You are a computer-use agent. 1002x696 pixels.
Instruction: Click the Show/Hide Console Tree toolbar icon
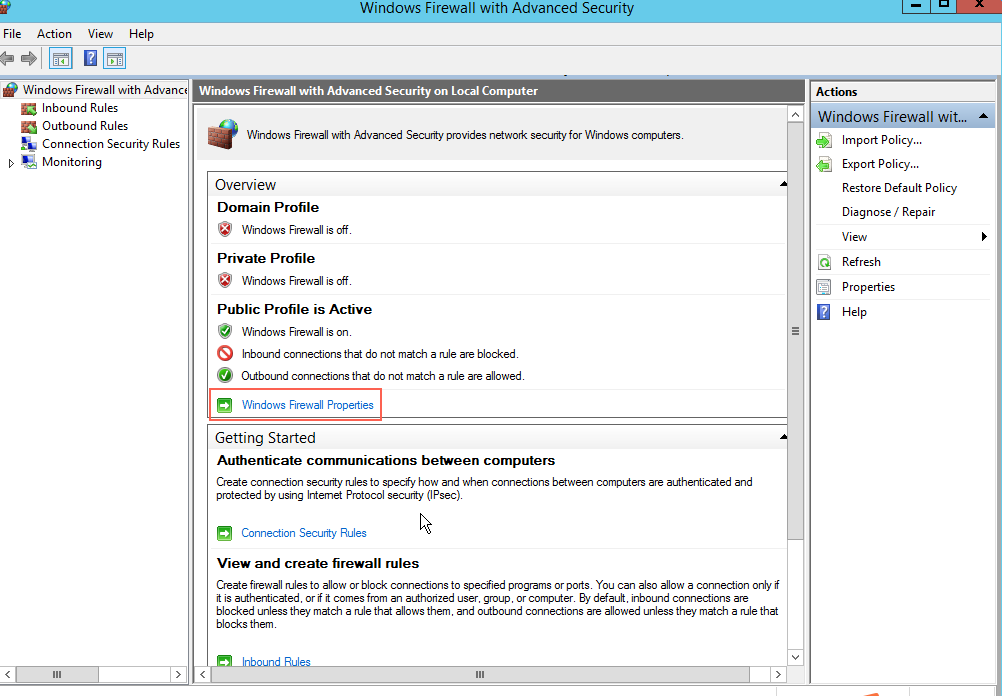click(61, 59)
